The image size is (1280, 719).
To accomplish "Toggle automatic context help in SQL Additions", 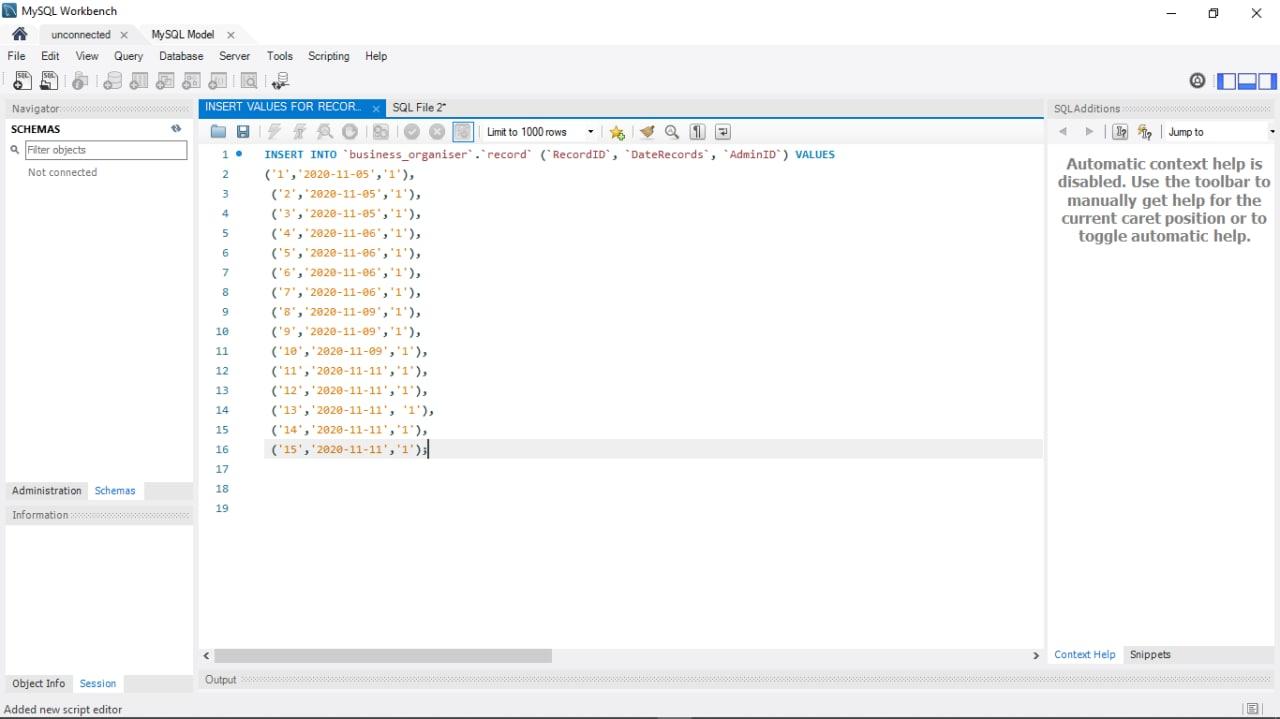I will [1145, 131].
